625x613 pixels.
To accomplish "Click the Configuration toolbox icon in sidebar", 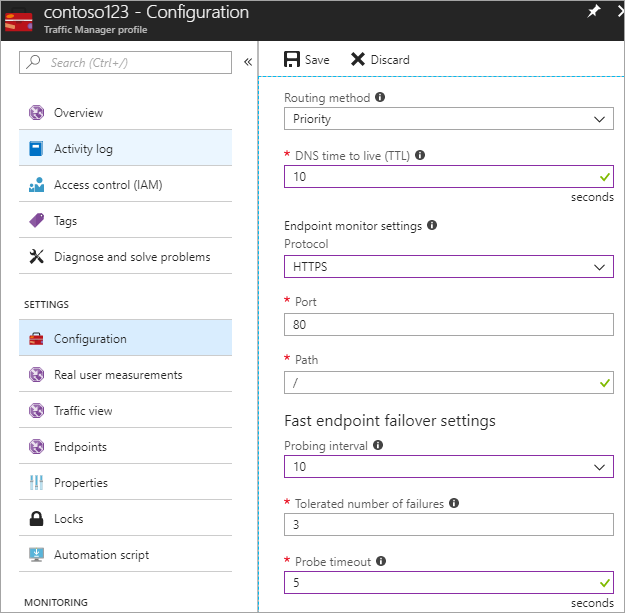I will pyautogui.click(x=36, y=339).
